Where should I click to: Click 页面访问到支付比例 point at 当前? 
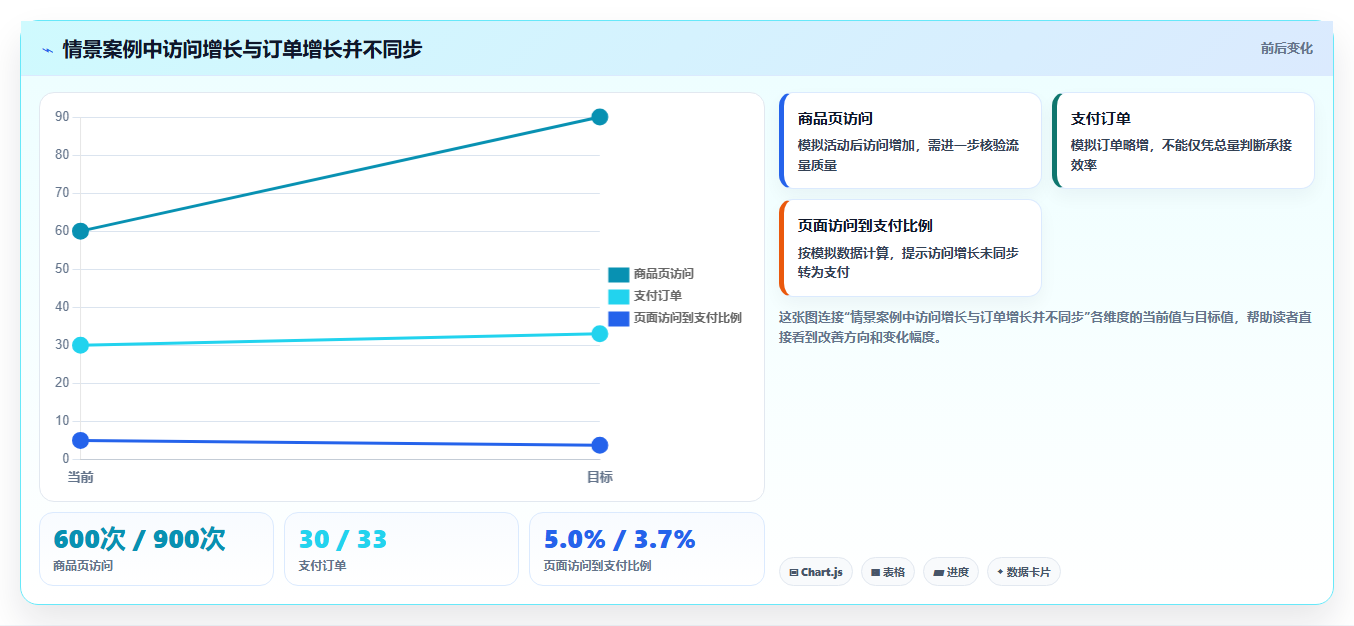tap(81, 440)
